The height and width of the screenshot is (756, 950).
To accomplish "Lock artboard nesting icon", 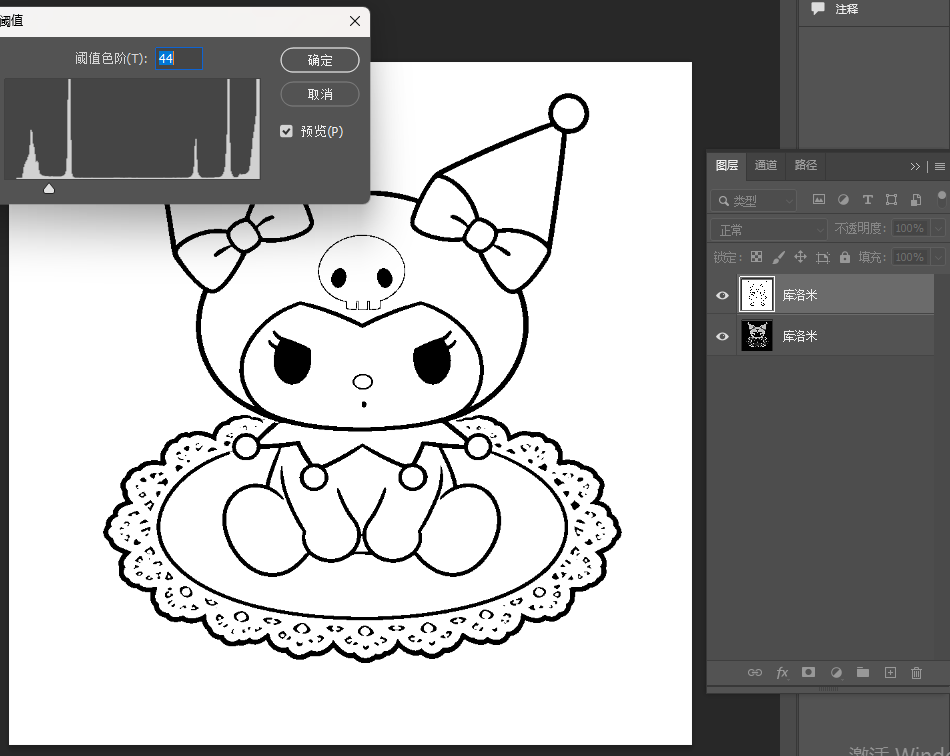I will pos(823,257).
